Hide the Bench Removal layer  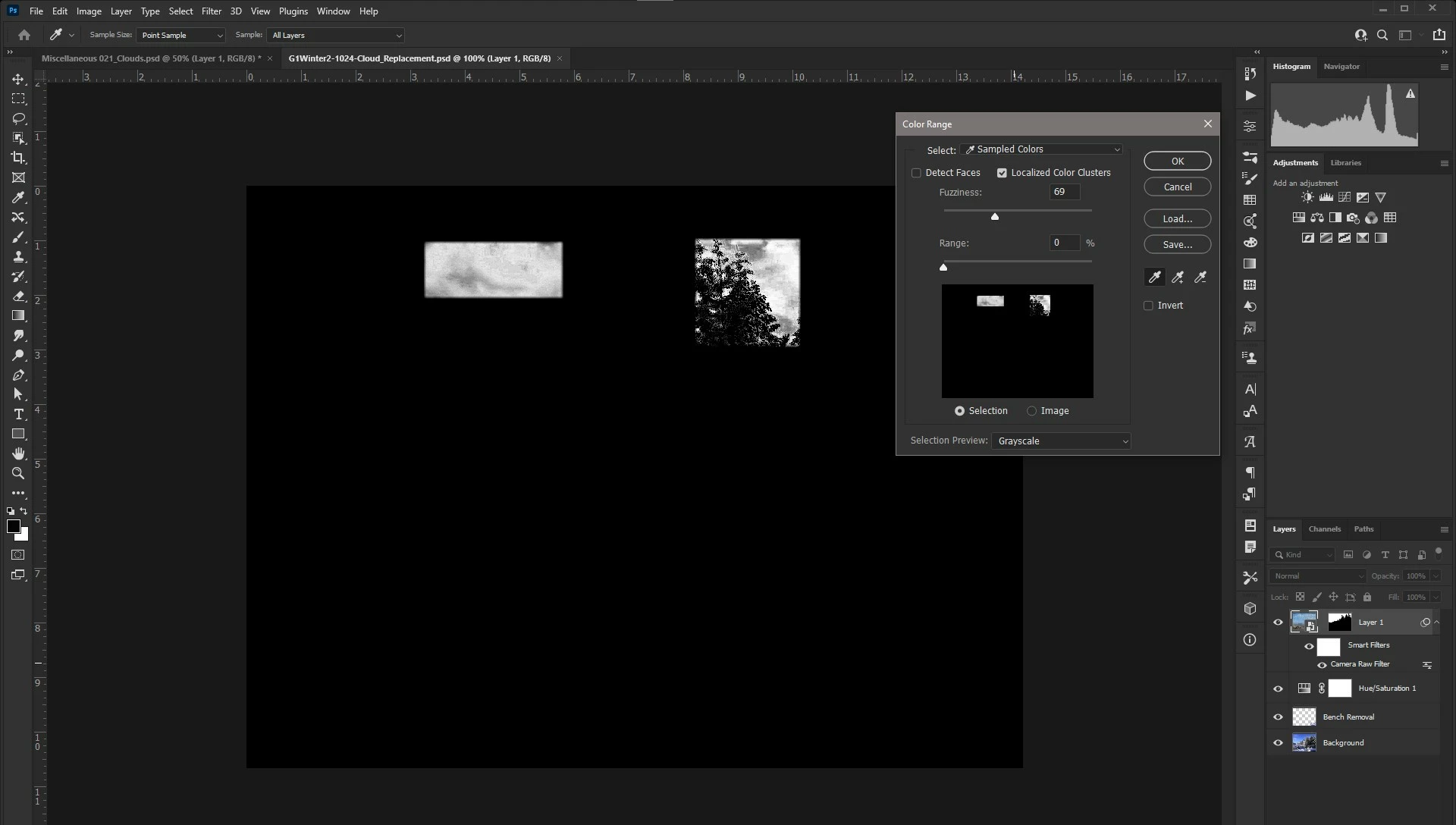[x=1278, y=717]
